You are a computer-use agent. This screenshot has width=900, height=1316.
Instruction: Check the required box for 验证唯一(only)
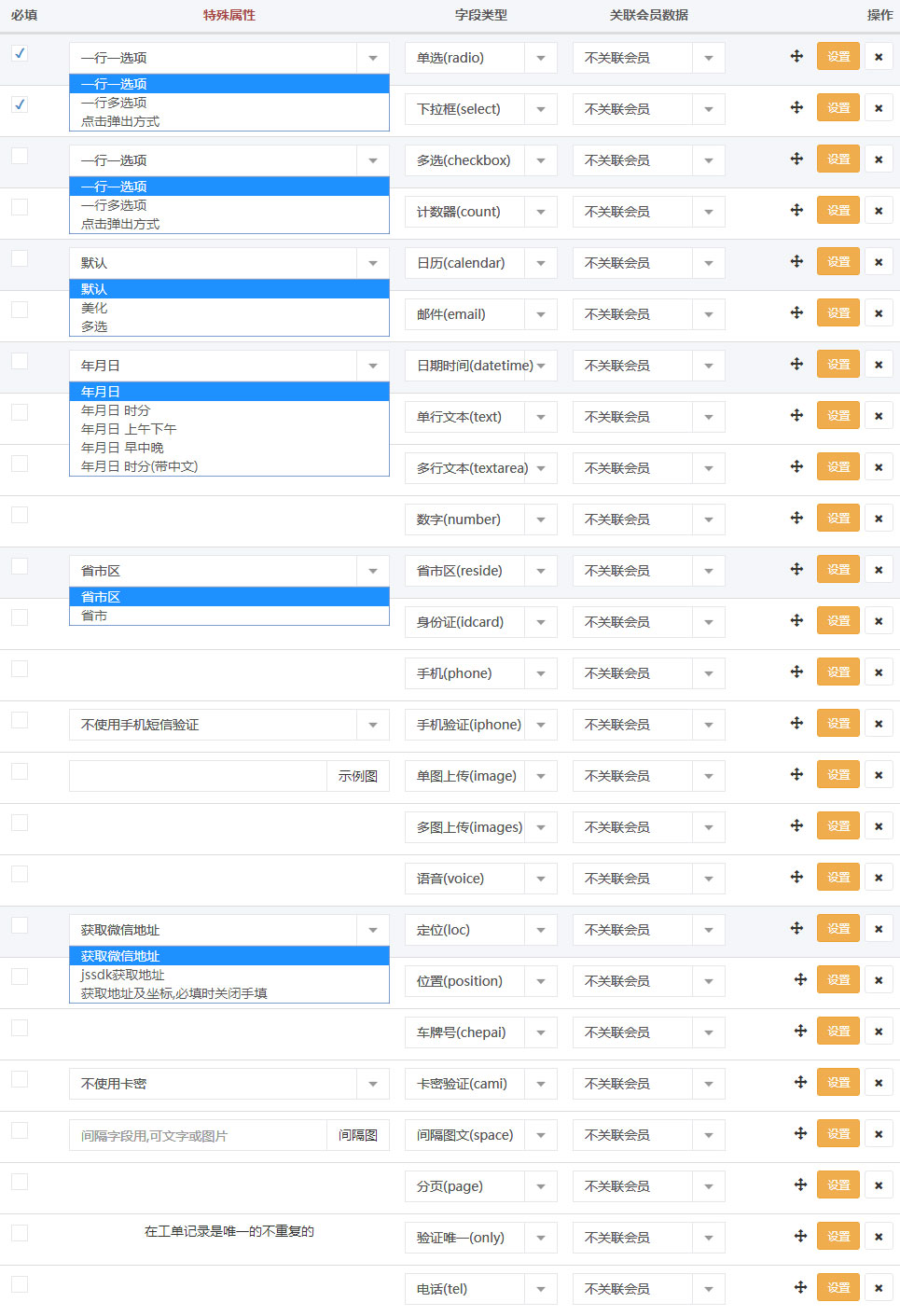coord(19,1232)
